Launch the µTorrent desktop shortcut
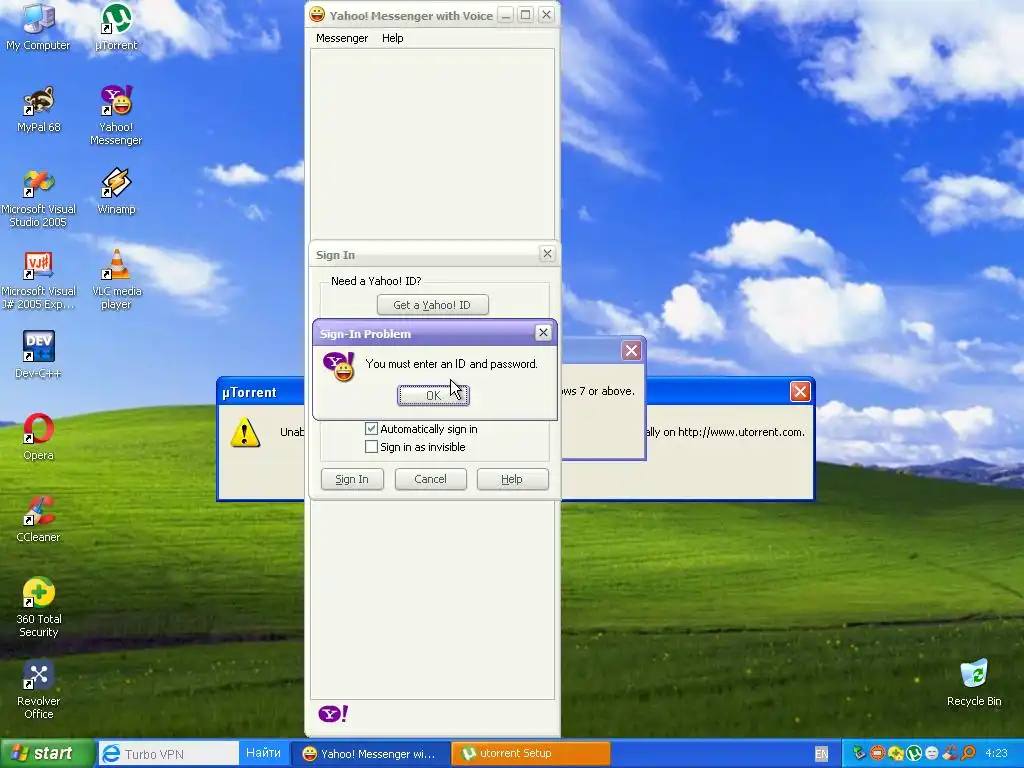This screenshot has width=1024, height=768. coord(116,26)
